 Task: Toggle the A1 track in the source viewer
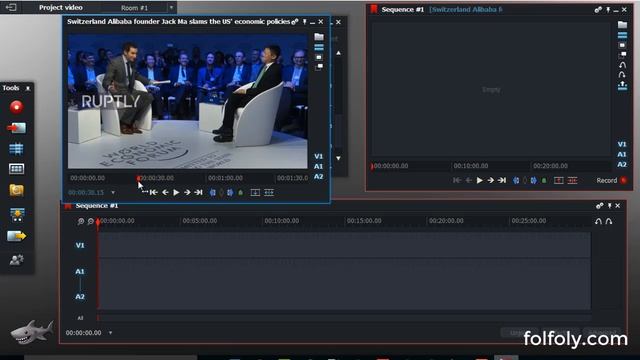coord(318,166)
